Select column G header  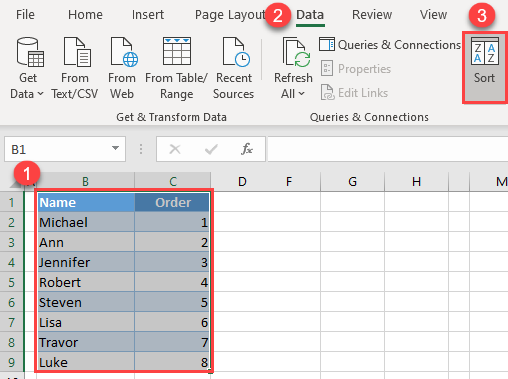click(x=352, y=181)
